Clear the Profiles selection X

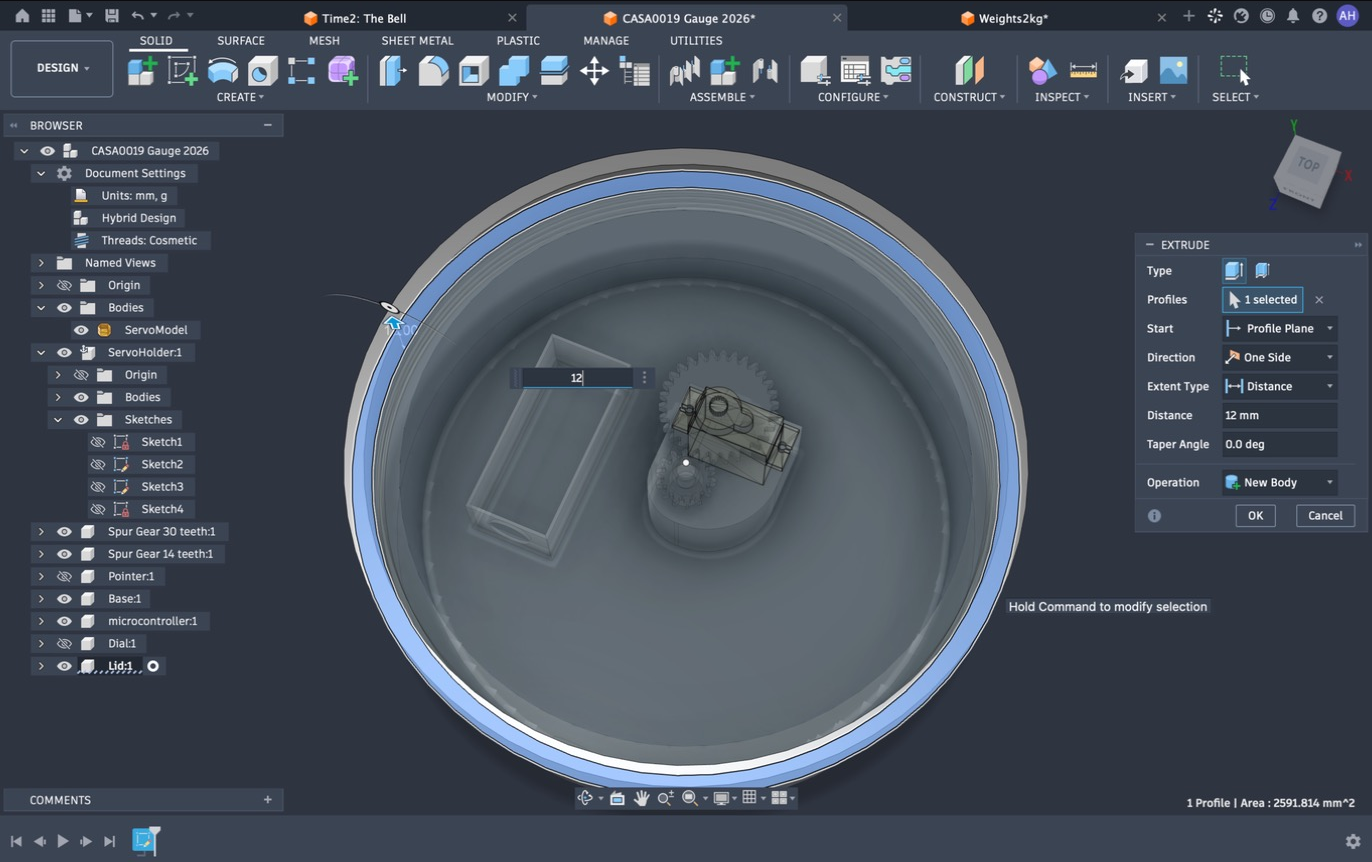1319,299
